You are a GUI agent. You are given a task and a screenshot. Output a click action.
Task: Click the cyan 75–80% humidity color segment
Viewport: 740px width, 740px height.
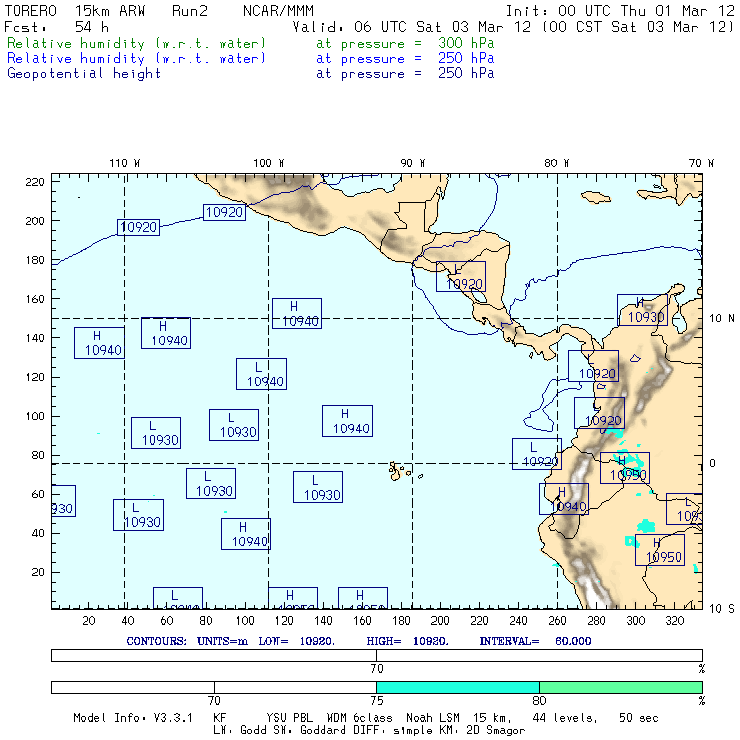click(x=458, y=687)
